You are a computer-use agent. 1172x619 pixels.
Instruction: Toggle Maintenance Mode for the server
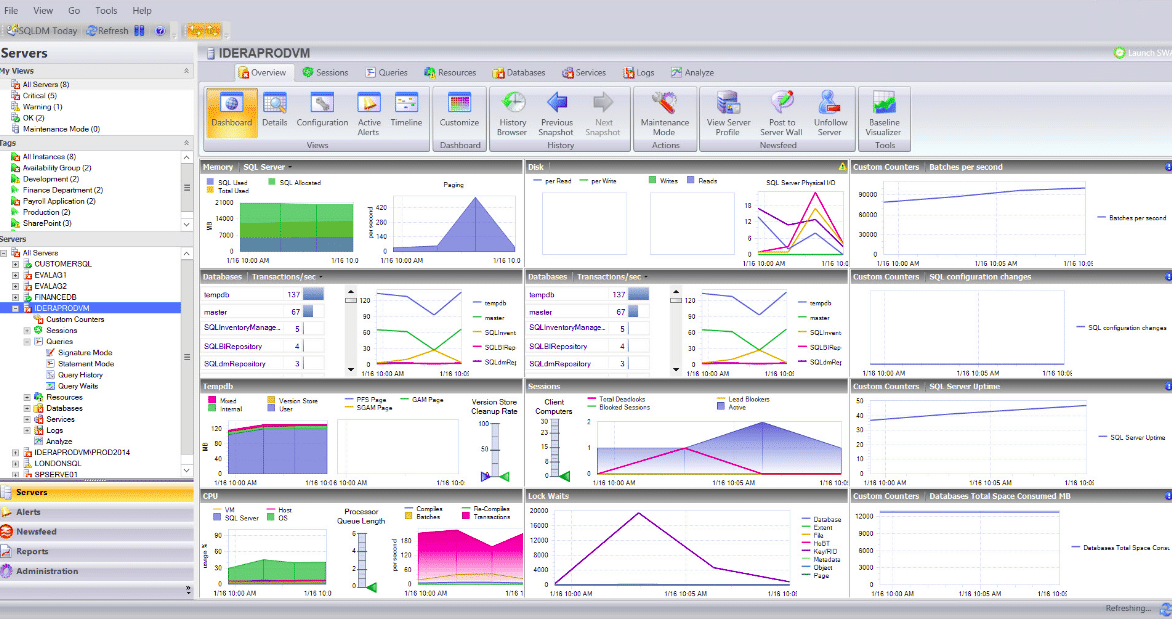tap(664, 113)
